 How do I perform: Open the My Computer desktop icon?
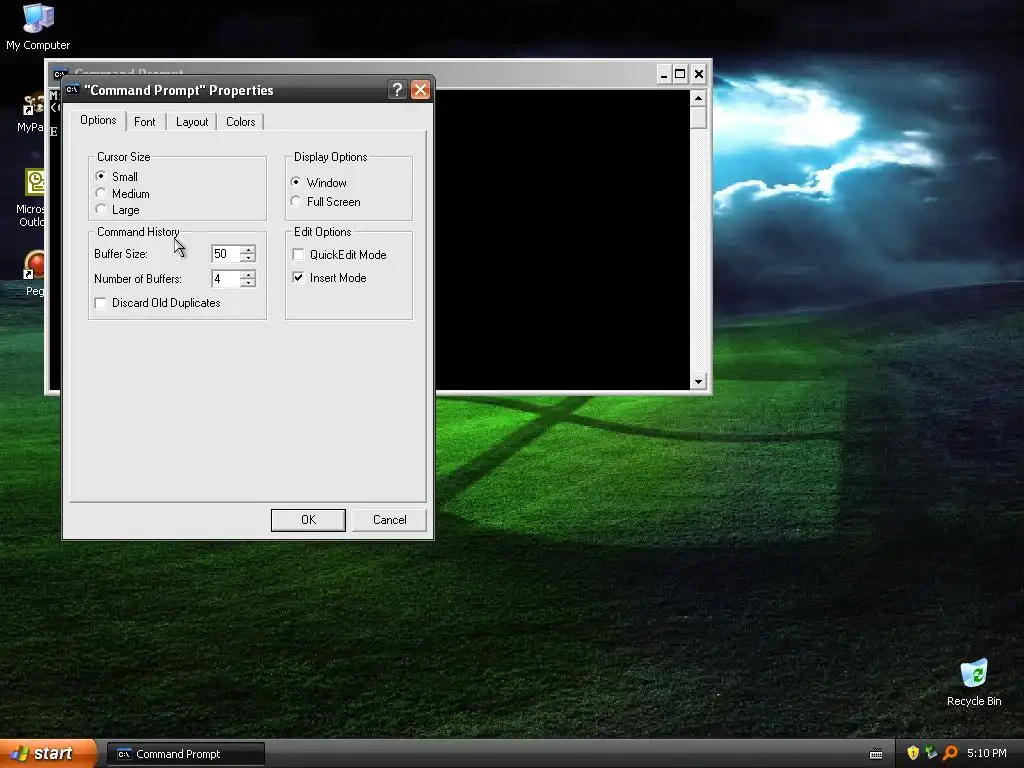tap(38, 26)
